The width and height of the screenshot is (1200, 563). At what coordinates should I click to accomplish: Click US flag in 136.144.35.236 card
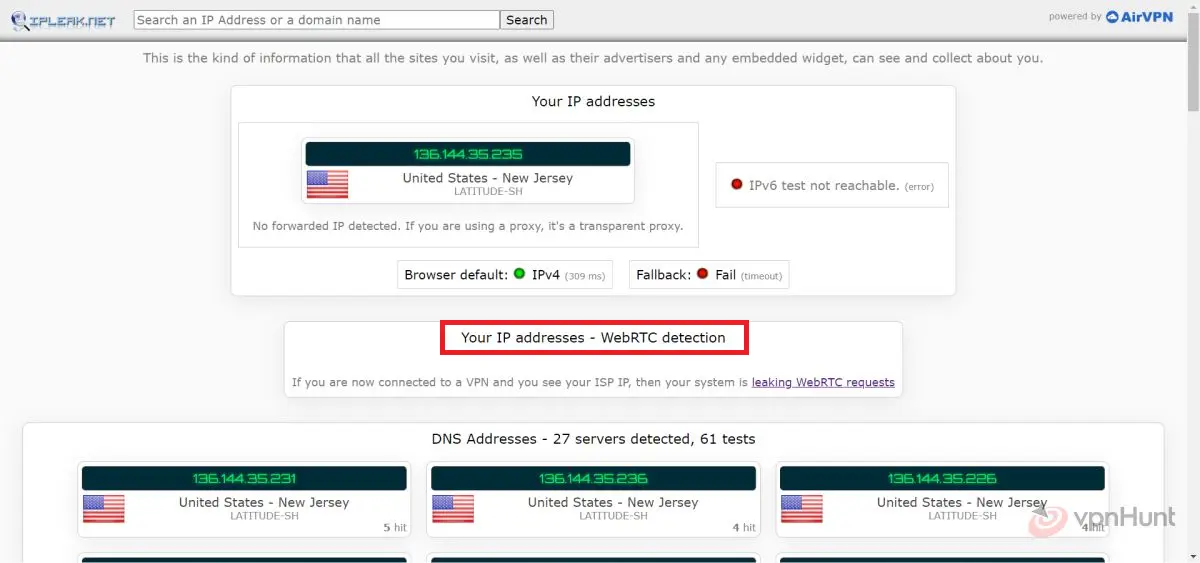click(x=452, y=508)
